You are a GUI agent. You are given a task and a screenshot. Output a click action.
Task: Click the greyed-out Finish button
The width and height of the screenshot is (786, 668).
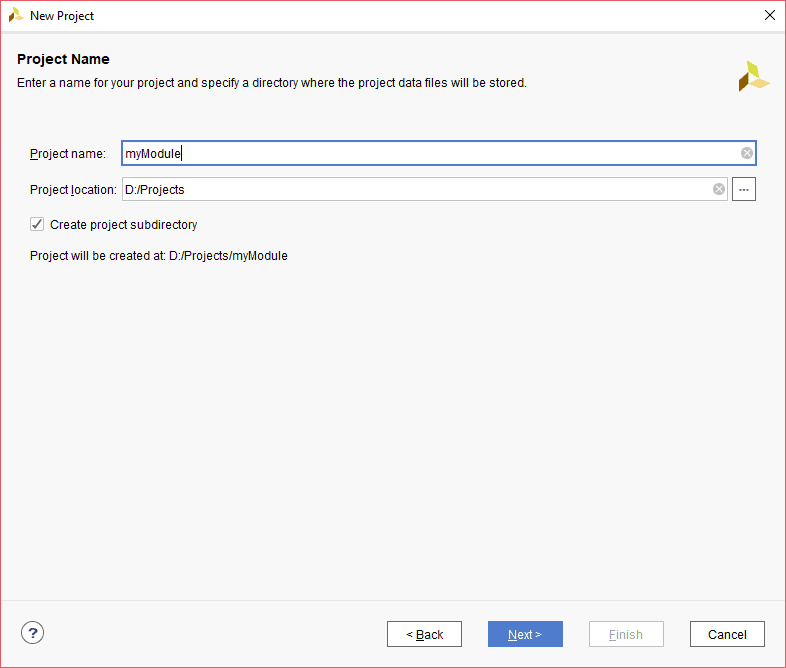(626, 634)
